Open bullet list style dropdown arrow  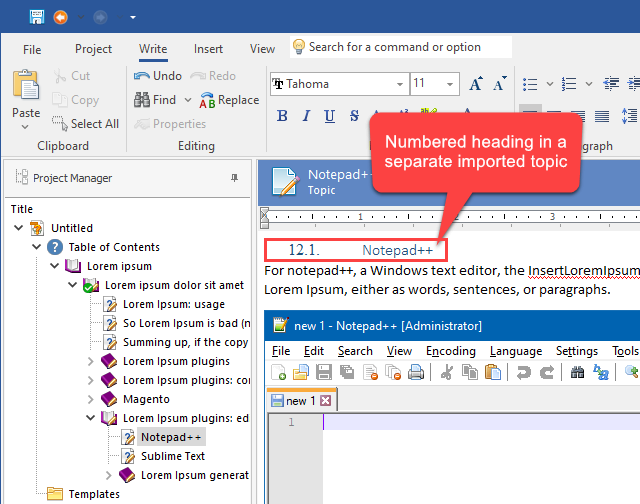550,84
